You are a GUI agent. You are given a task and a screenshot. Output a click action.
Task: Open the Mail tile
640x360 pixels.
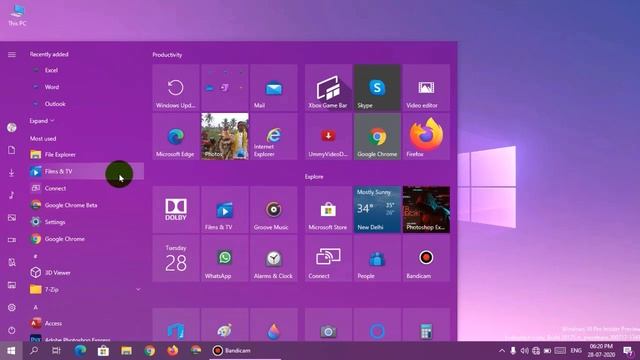(x=273, y=87)
